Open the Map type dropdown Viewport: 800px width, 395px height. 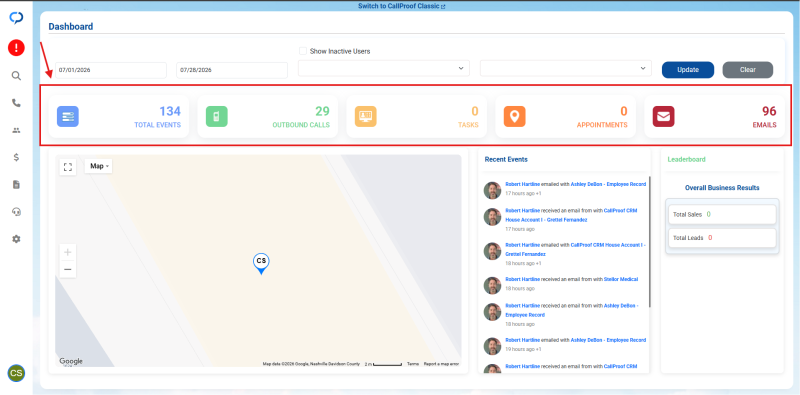98,166
